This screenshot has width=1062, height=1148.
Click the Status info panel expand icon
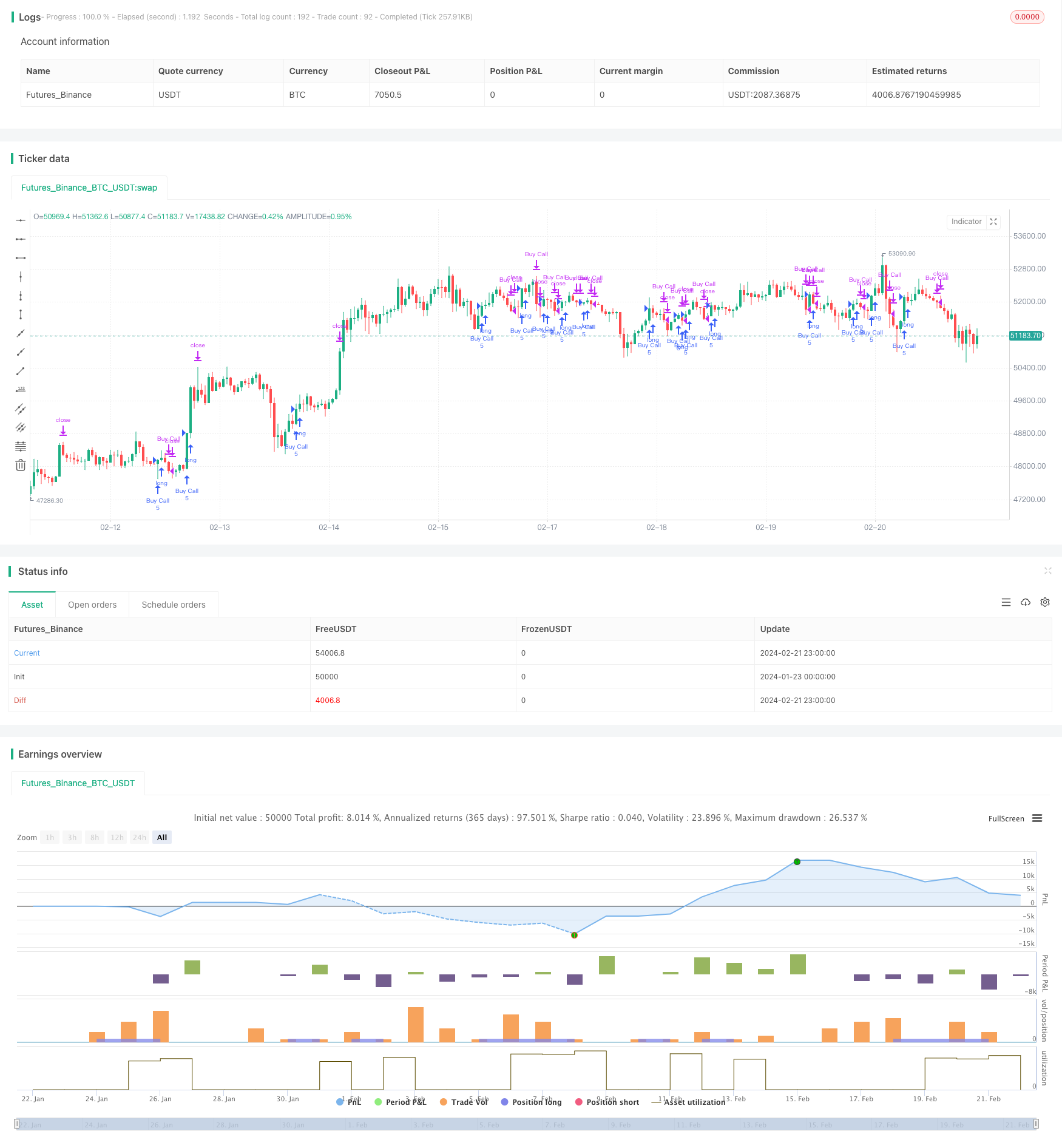[1047, 571]
